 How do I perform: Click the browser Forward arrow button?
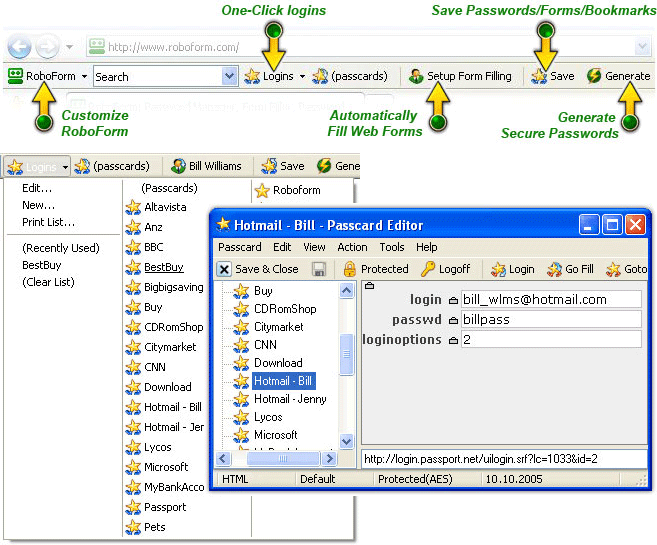click(47, 47)
